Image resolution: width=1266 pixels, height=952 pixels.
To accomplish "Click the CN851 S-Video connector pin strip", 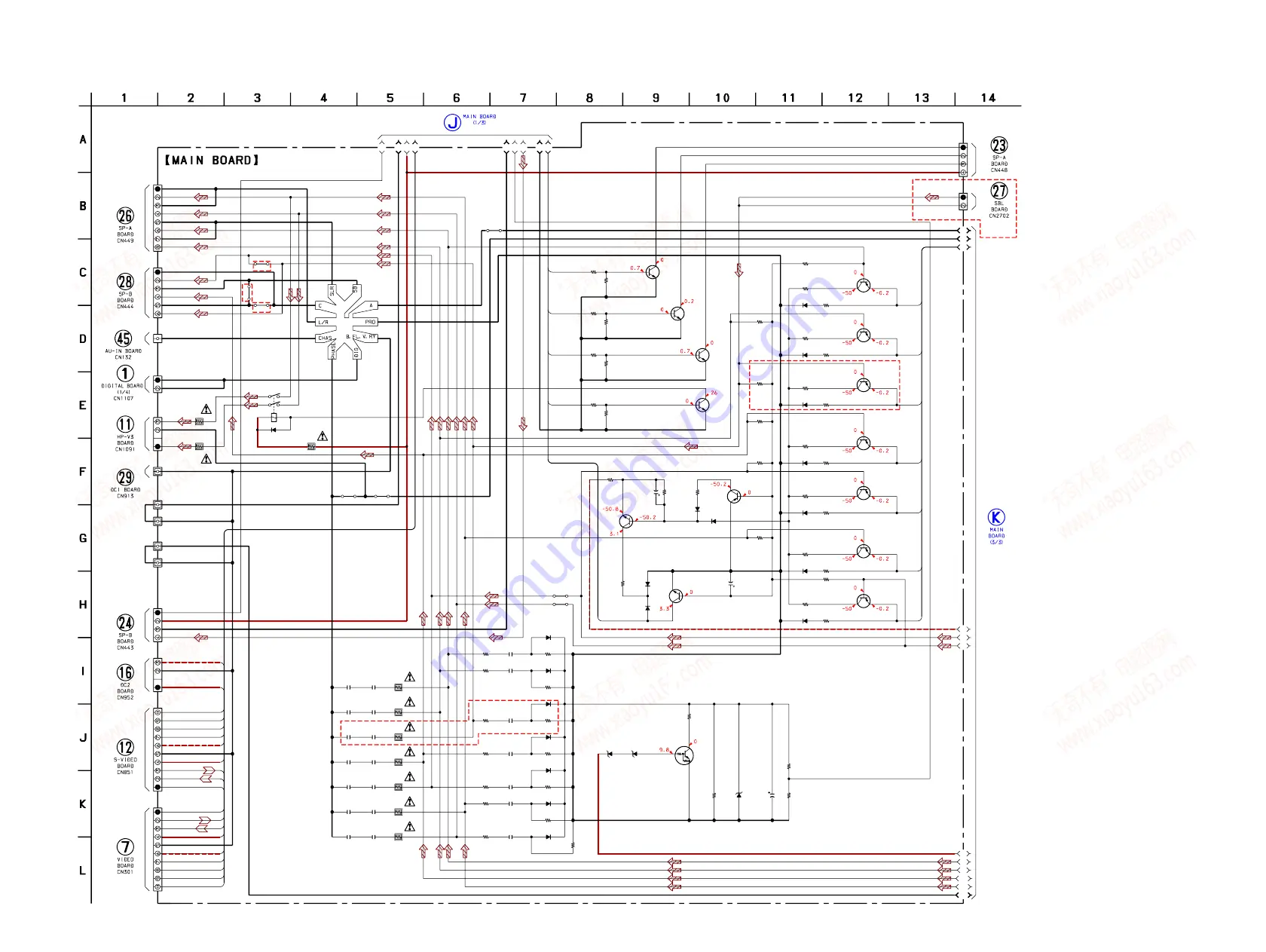I will coord(157,749).
